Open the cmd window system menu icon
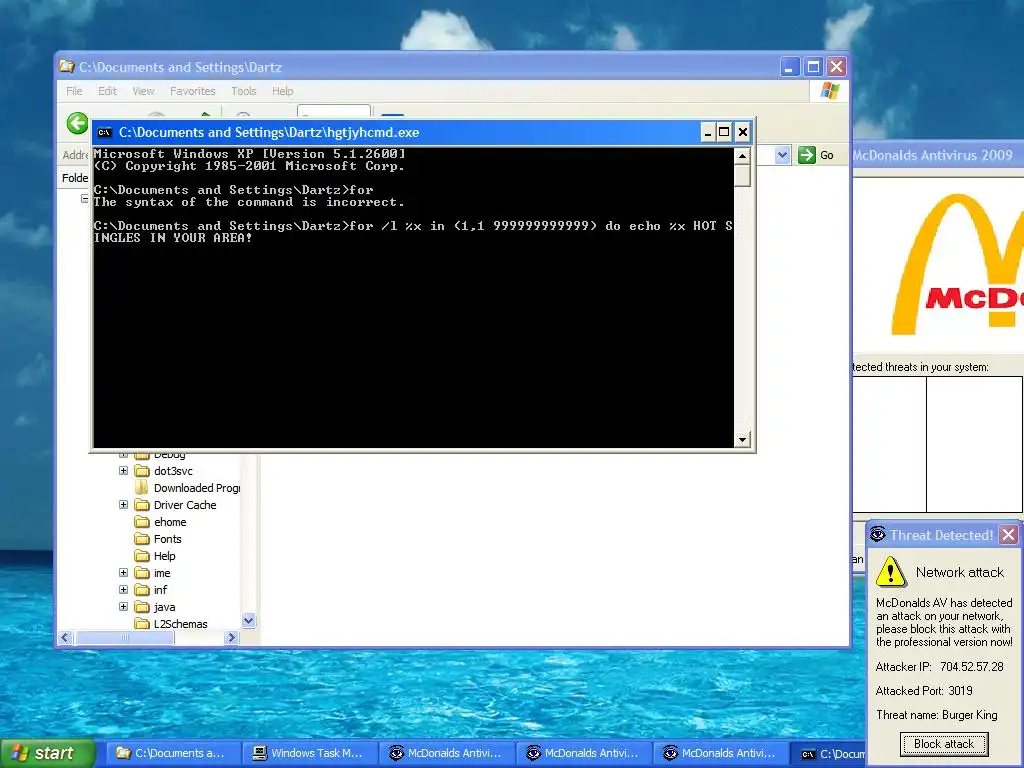 [104, 133]
